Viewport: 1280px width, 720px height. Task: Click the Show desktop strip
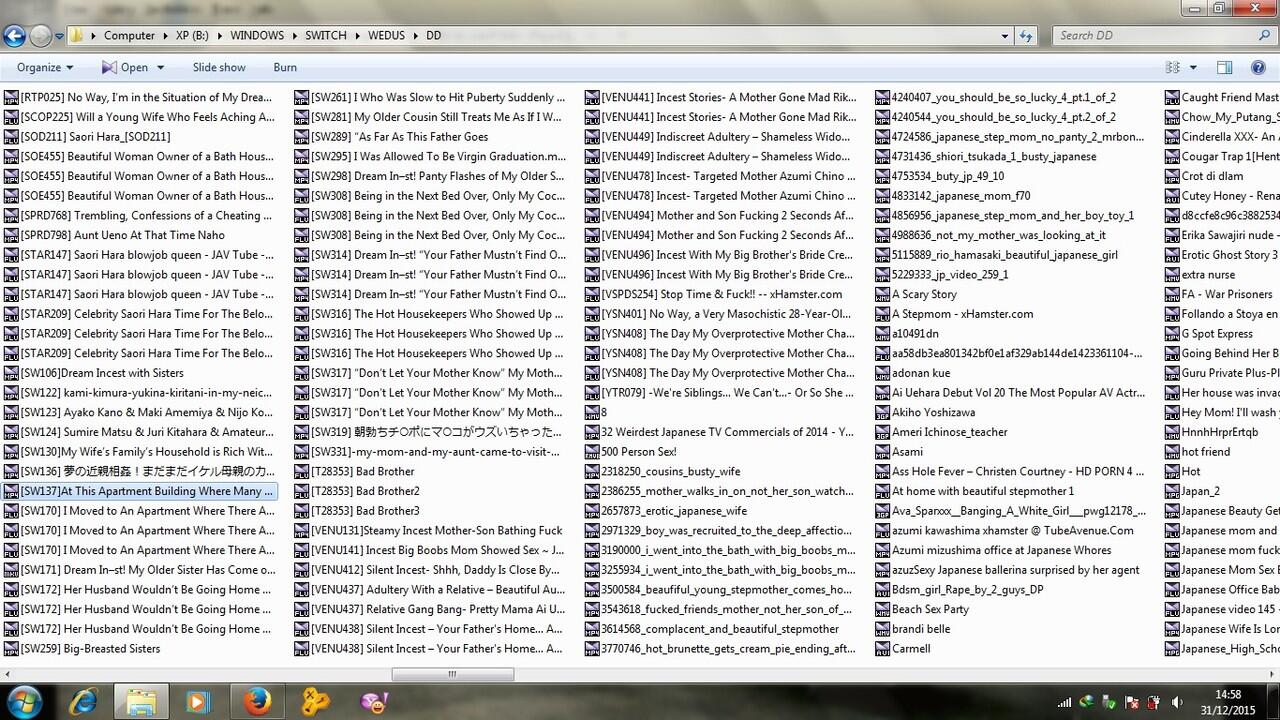(1274, 702)
